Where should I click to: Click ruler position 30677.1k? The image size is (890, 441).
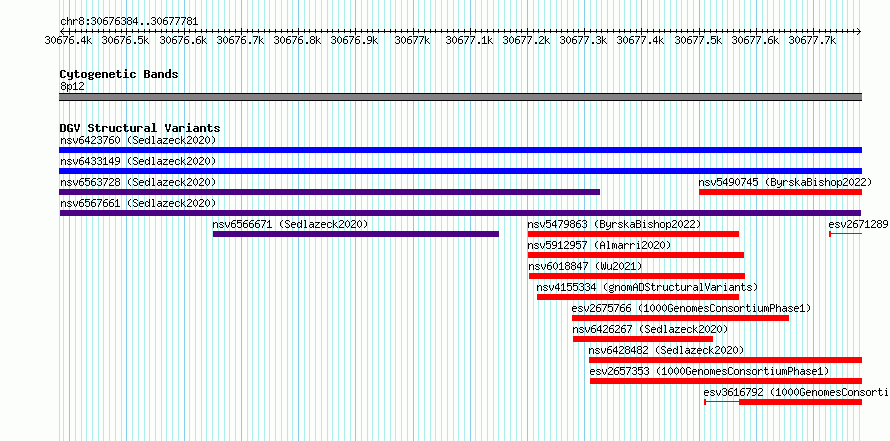coord(469,40)
